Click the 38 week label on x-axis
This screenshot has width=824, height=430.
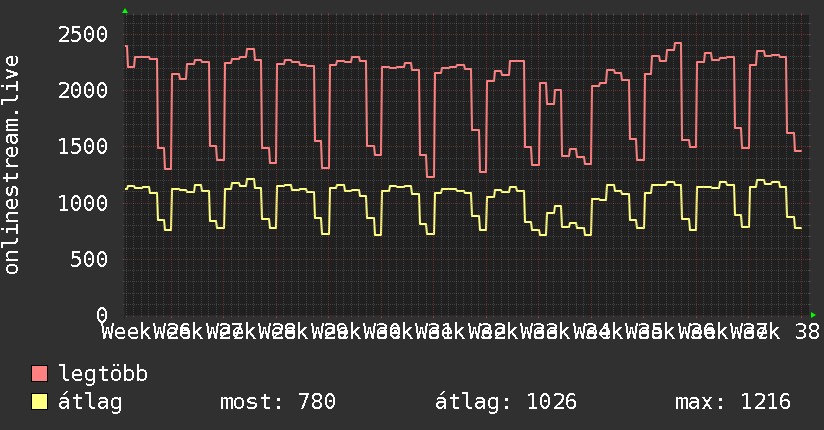807,332
